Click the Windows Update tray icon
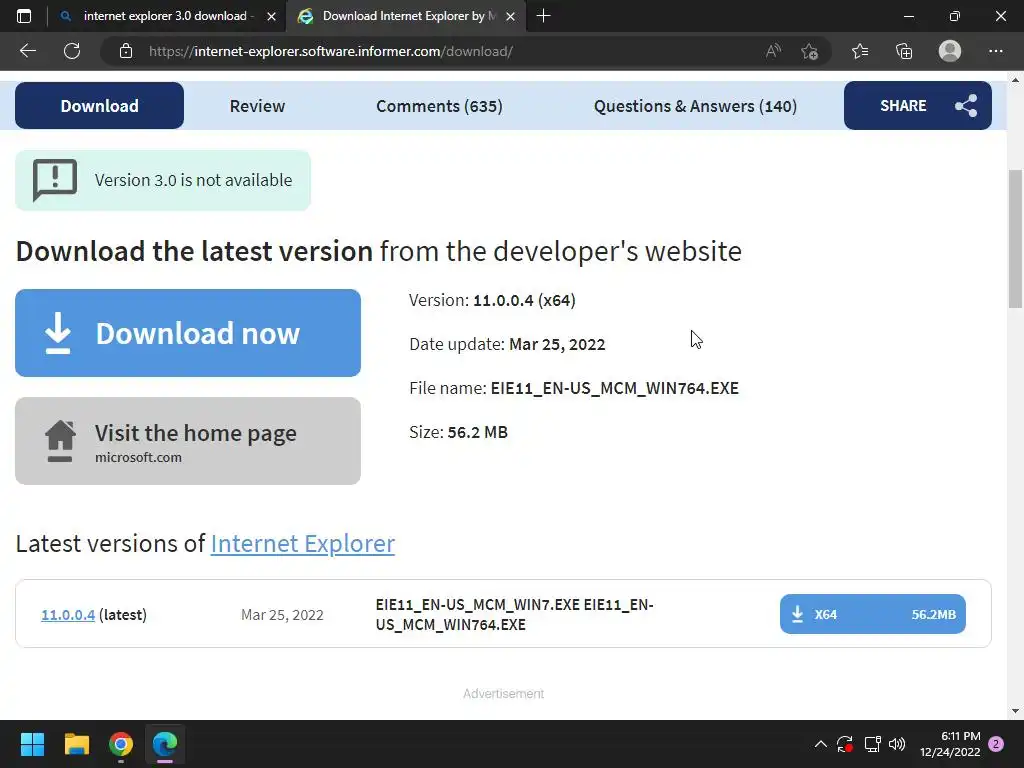This screenshot has width=1024, height=768. tap(845, 744)
